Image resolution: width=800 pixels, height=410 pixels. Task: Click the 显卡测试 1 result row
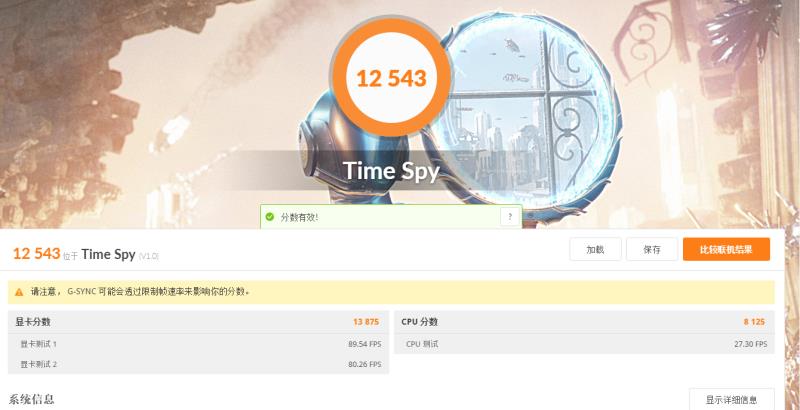(x=198, y=344)
